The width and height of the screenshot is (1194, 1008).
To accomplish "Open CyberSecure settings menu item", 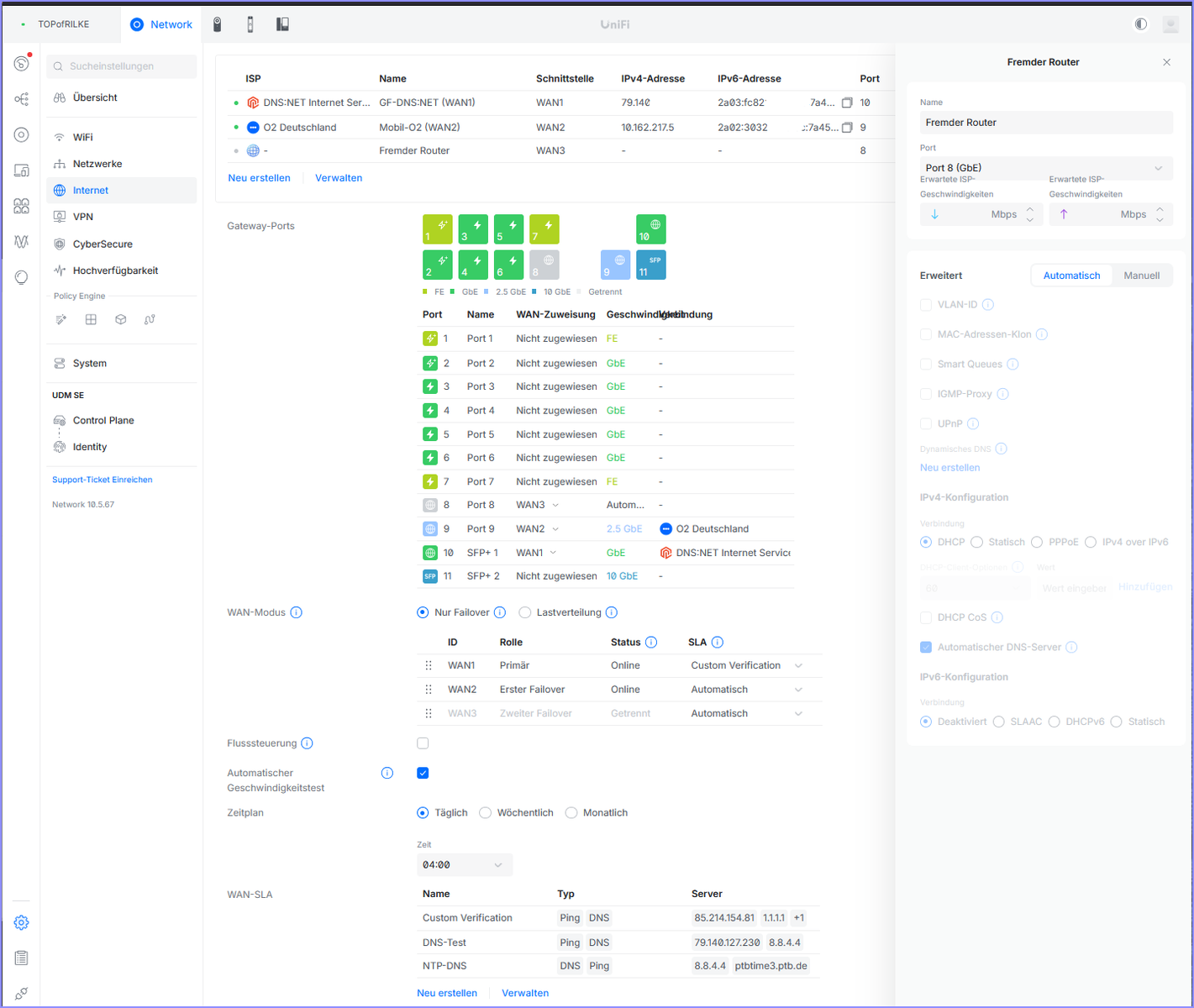I will (121, 244).
